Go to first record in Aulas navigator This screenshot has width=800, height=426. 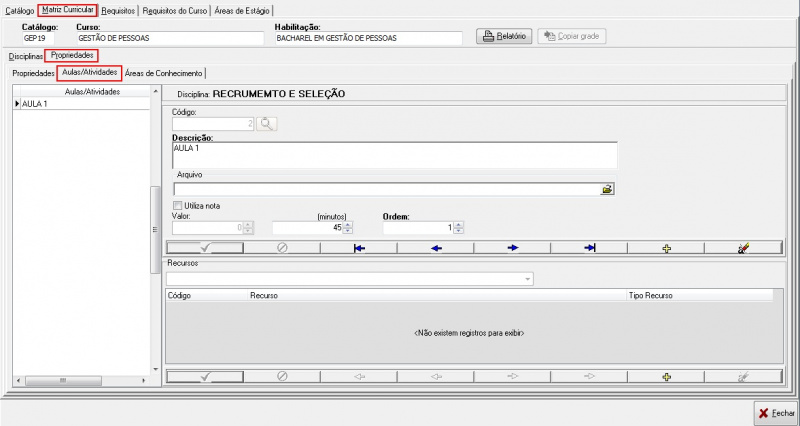pyautogui.click(x=358, y=248)
